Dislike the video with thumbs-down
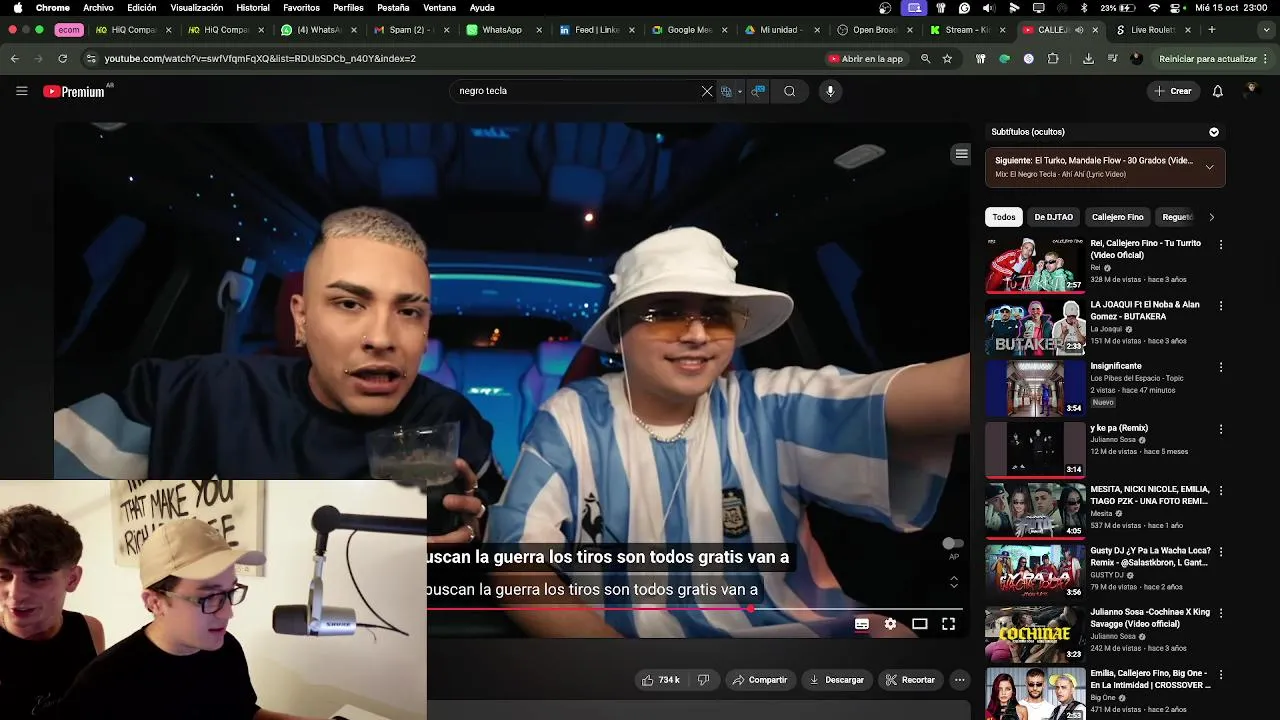1280x720 pixels. (703, 680)
